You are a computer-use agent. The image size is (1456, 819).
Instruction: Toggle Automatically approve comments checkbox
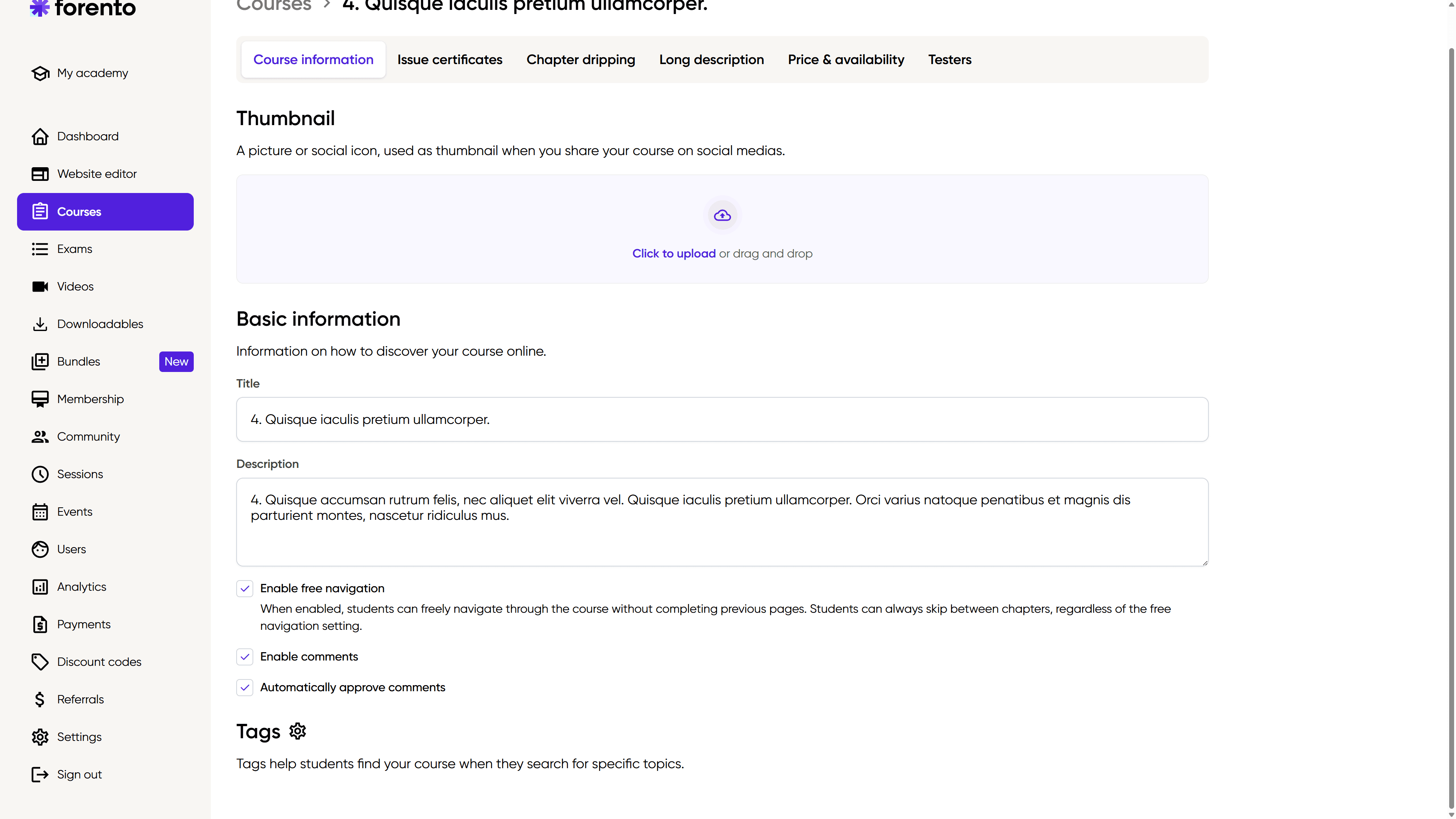[245, 687]
